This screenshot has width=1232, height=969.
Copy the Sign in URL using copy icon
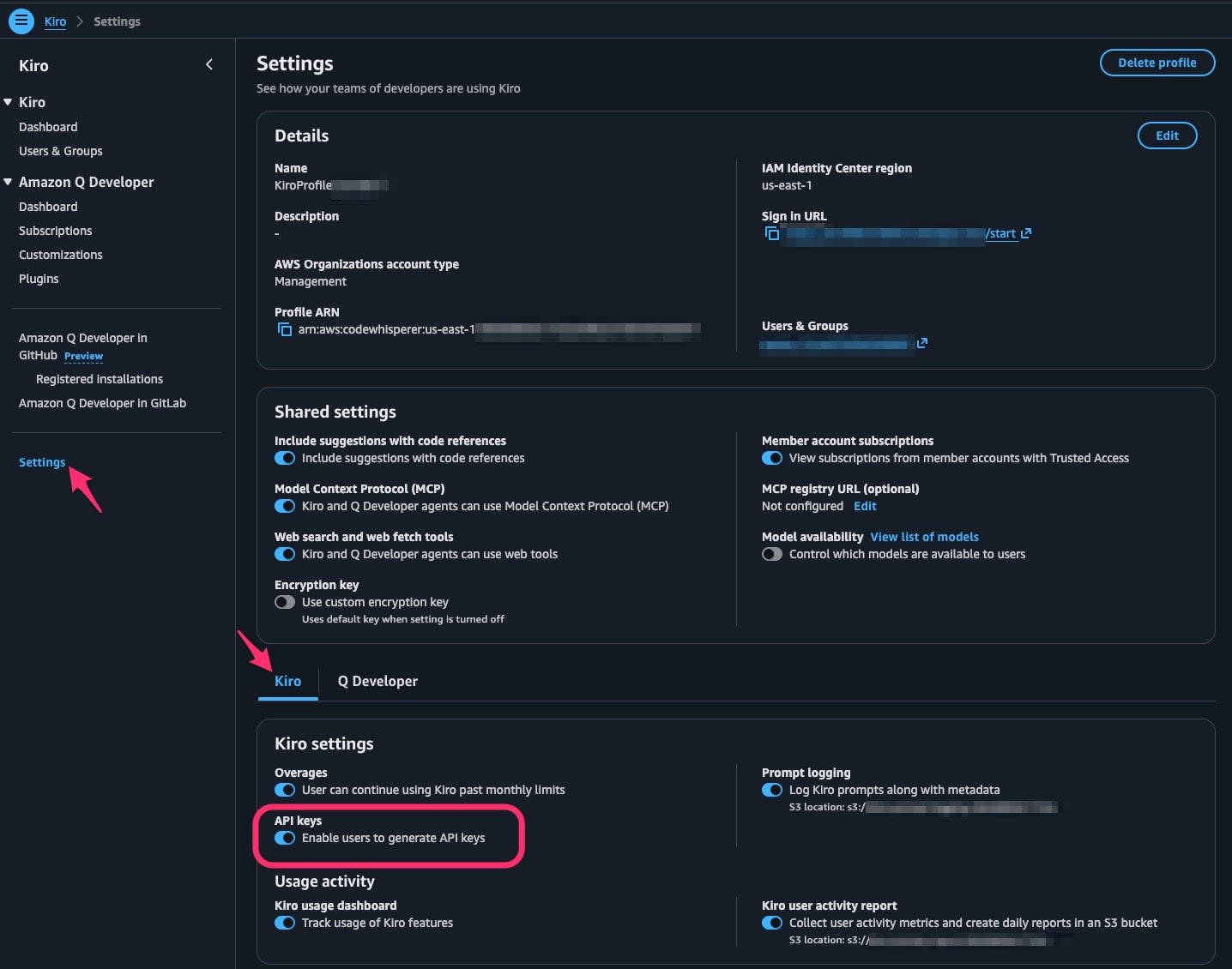click(771, 233)
